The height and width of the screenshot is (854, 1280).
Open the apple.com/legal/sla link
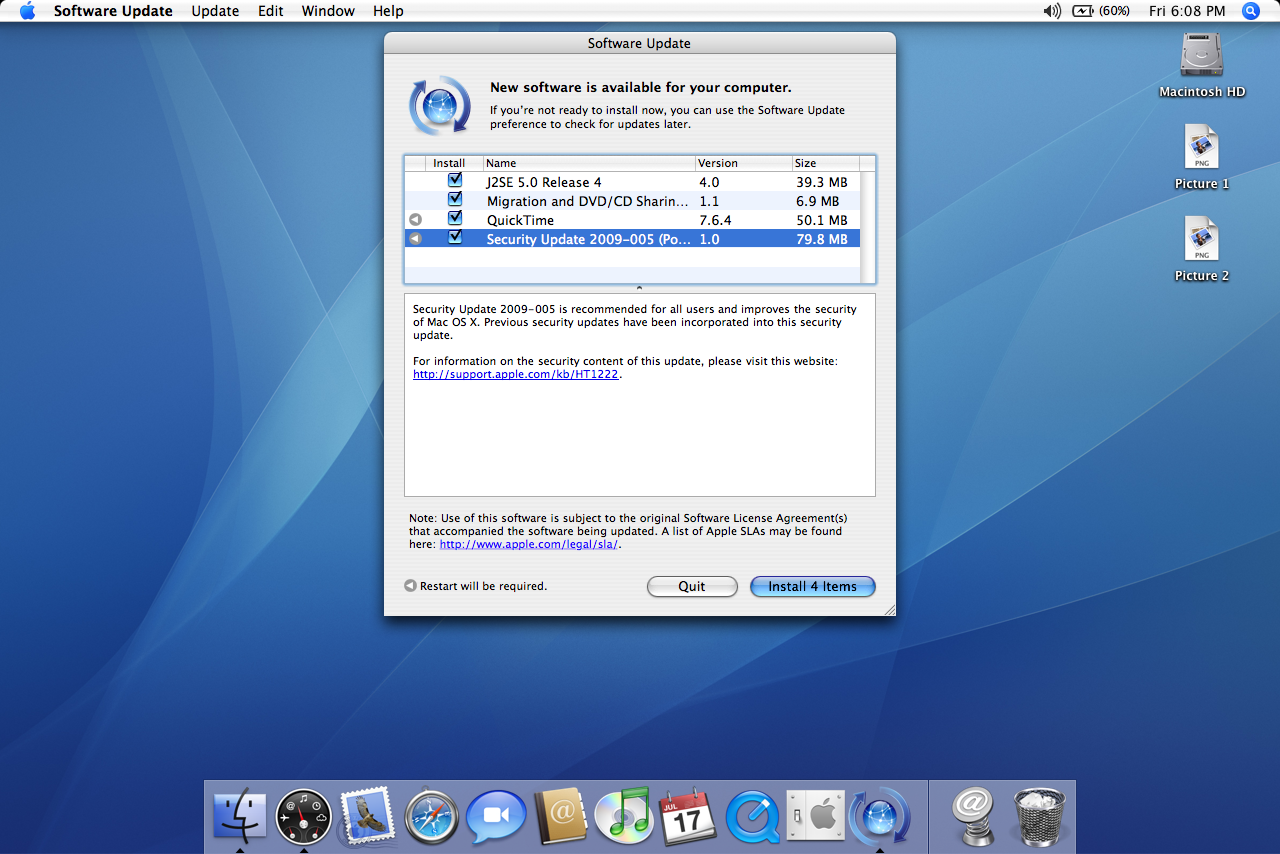[x=529, y=545]
